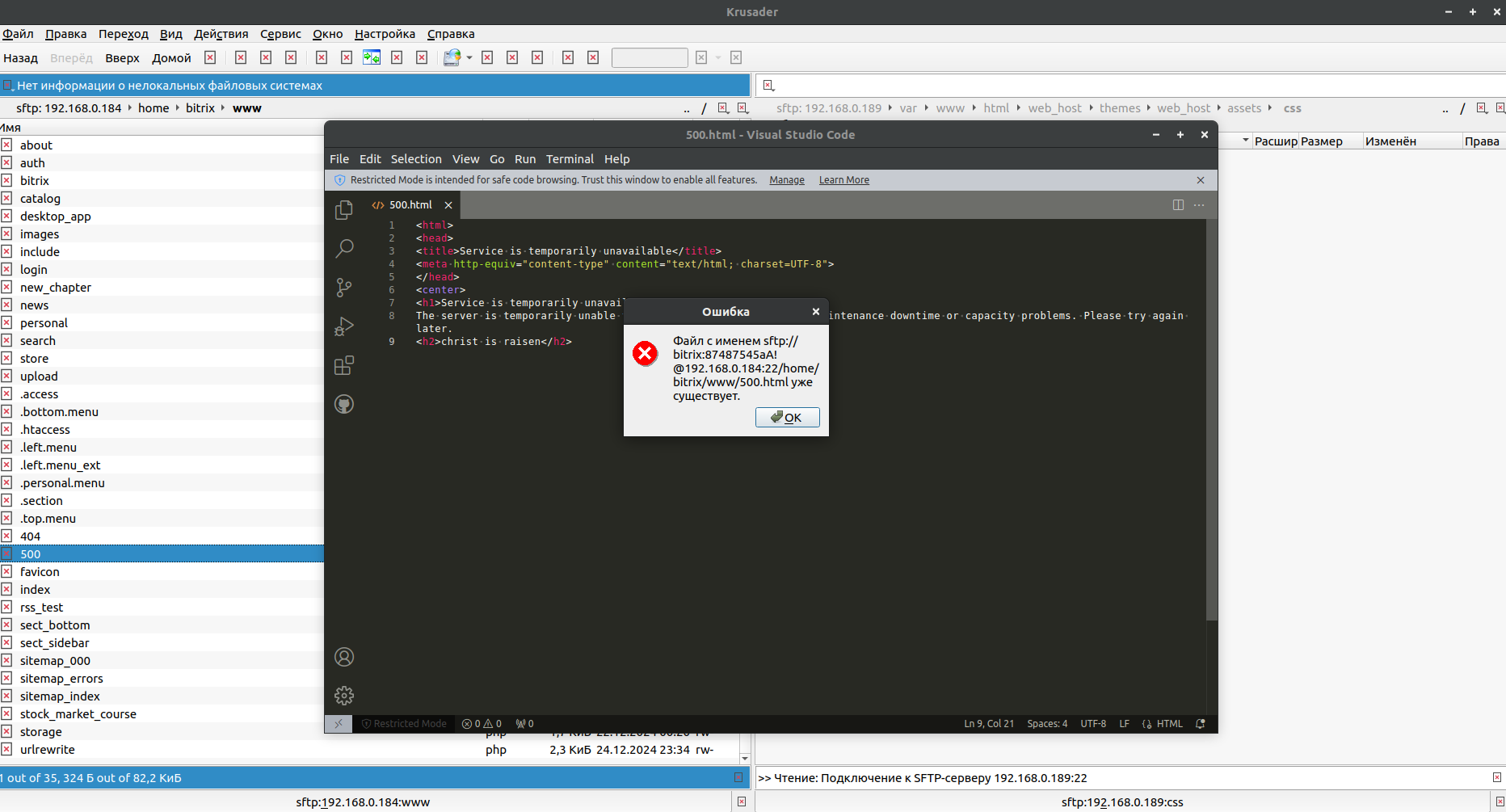Click the Learn More link in the banner

pos(843,180)
